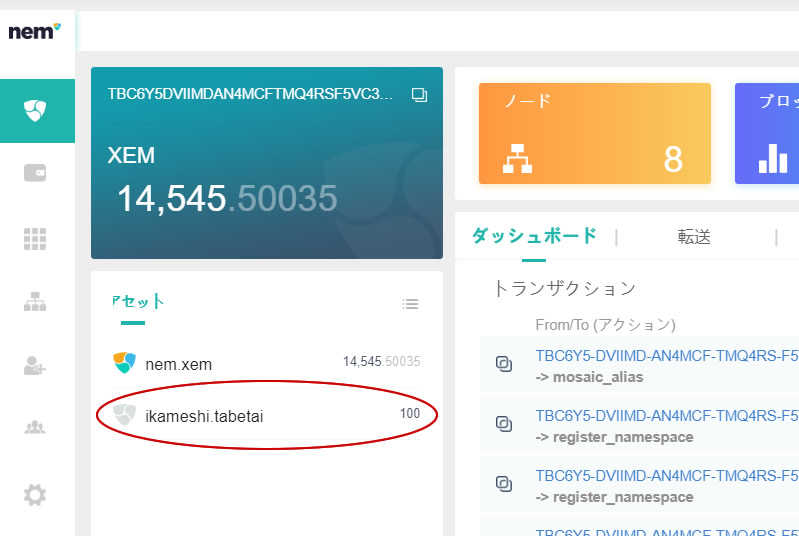799x536 pixels.
Task: Select the ikameshi.tabetai asset row
Action: 266,415
